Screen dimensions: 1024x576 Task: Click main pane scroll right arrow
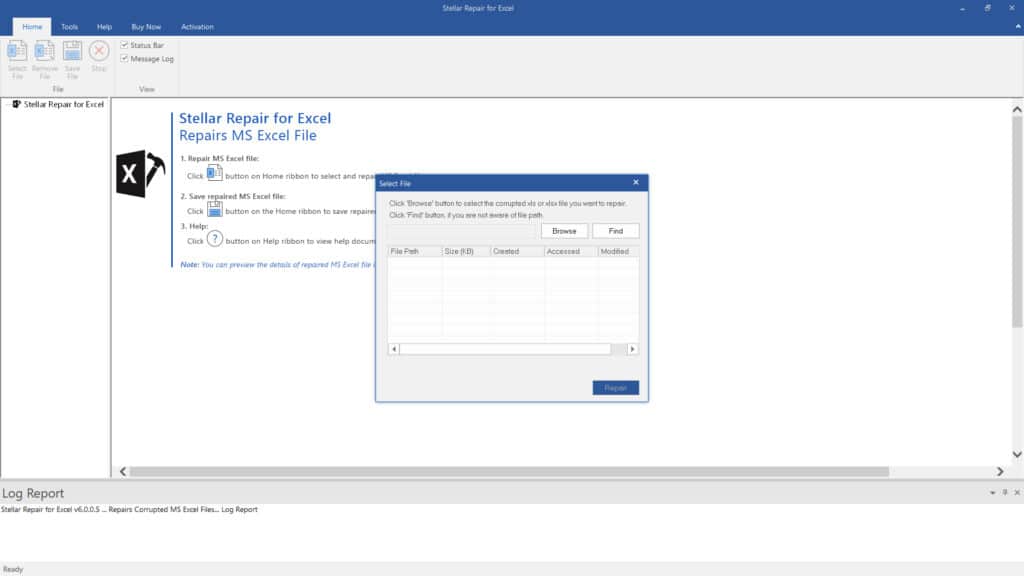[x=1000, y=472]
